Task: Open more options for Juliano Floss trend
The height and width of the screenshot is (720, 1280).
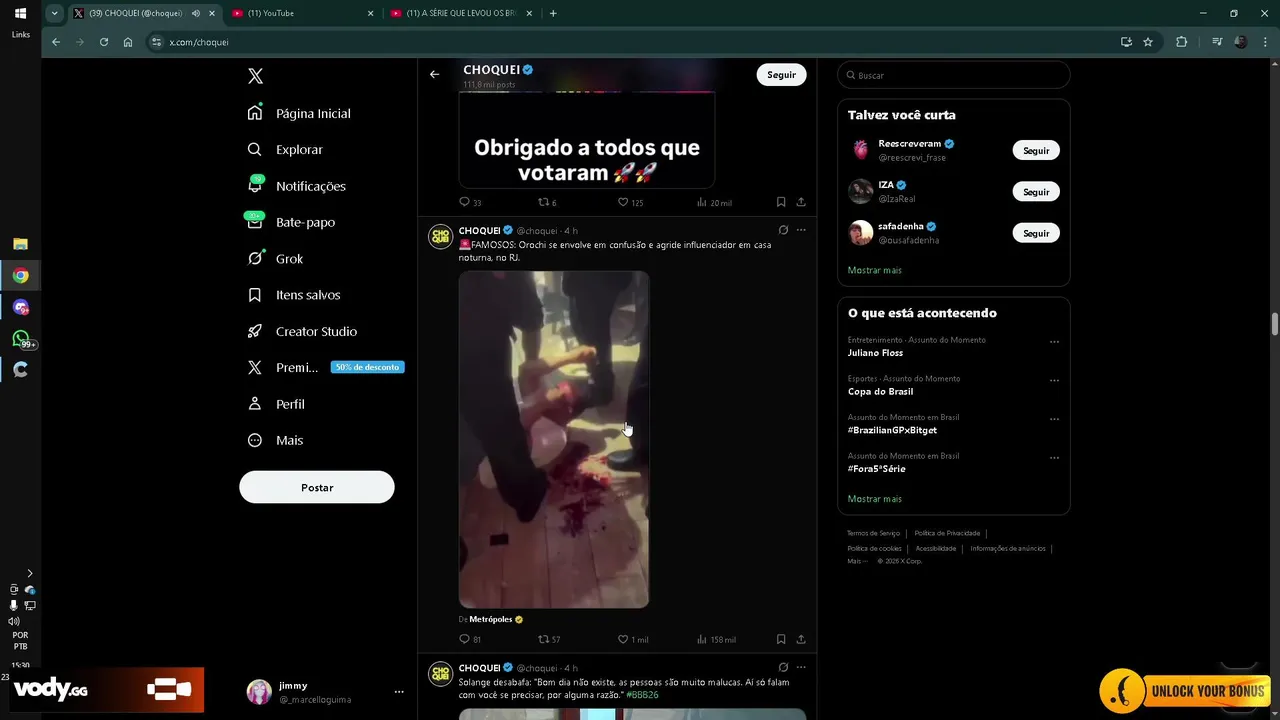Action: click(1054, 342)
